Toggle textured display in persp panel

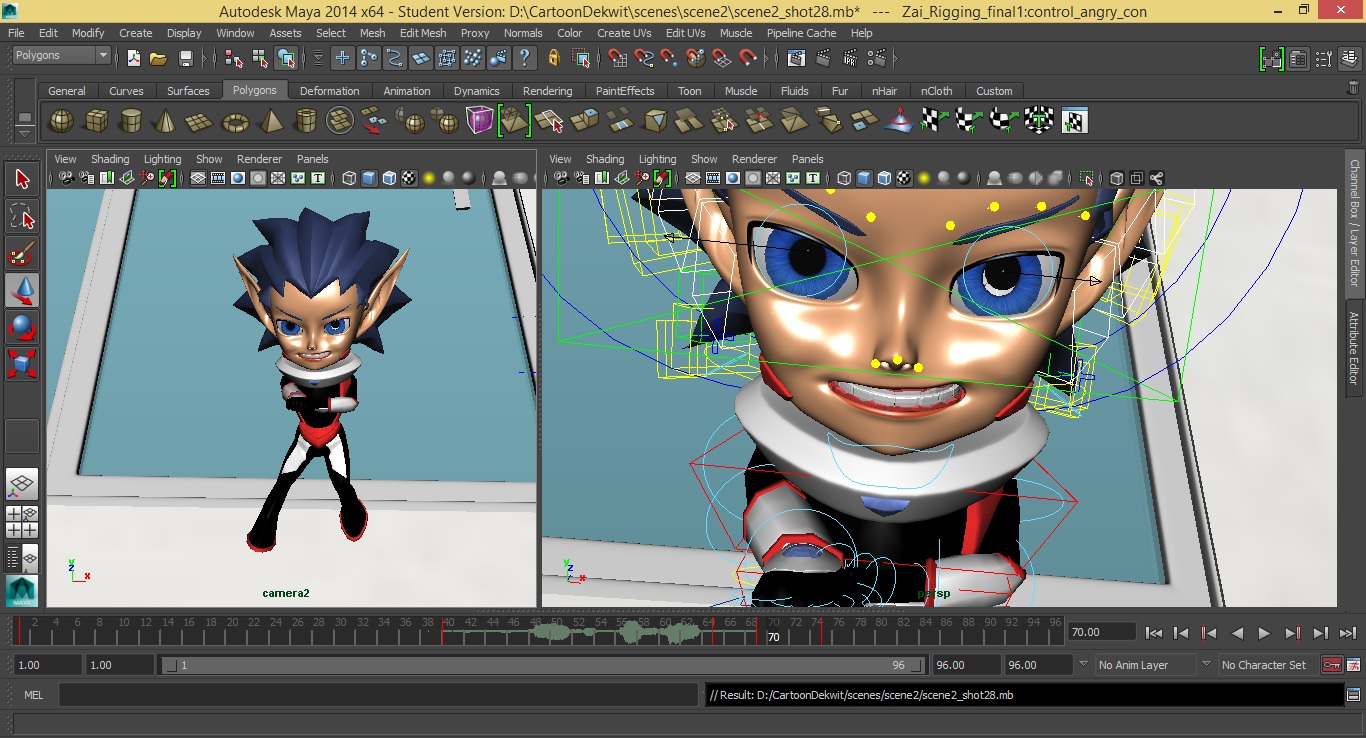pos(905,179)
